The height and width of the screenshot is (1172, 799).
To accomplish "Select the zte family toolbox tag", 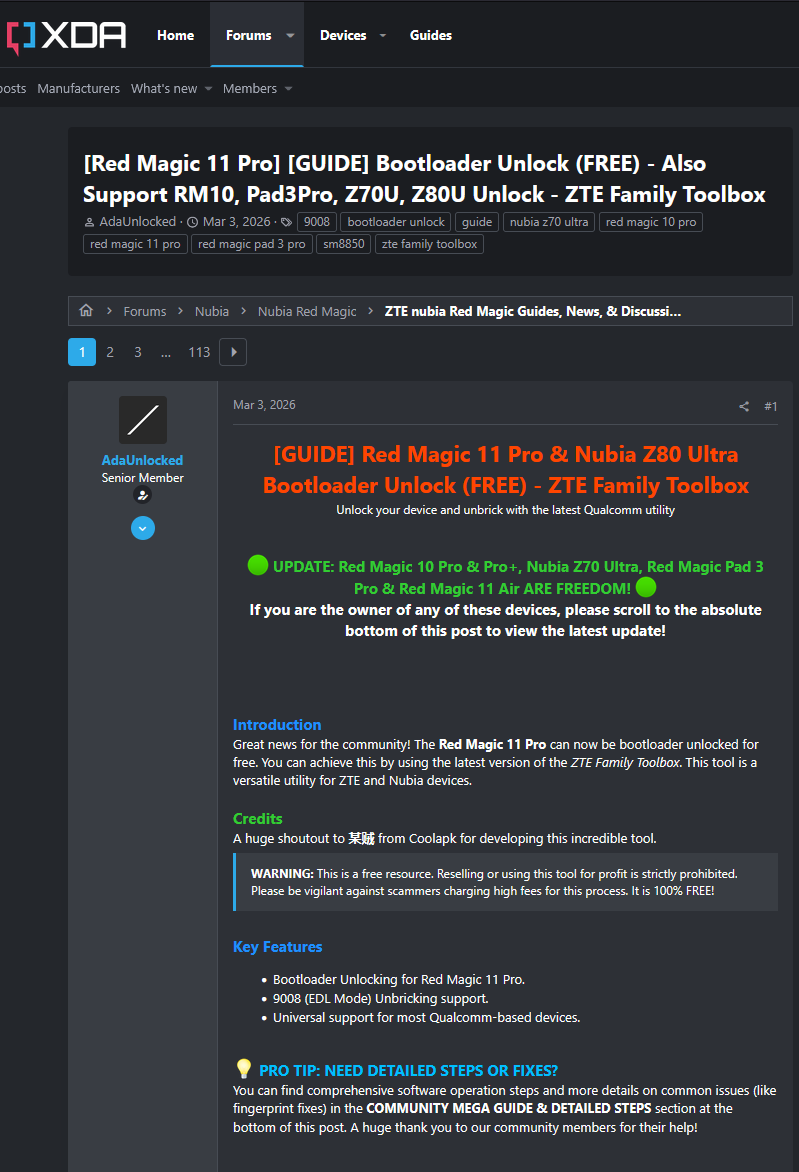I will point(430,244).
